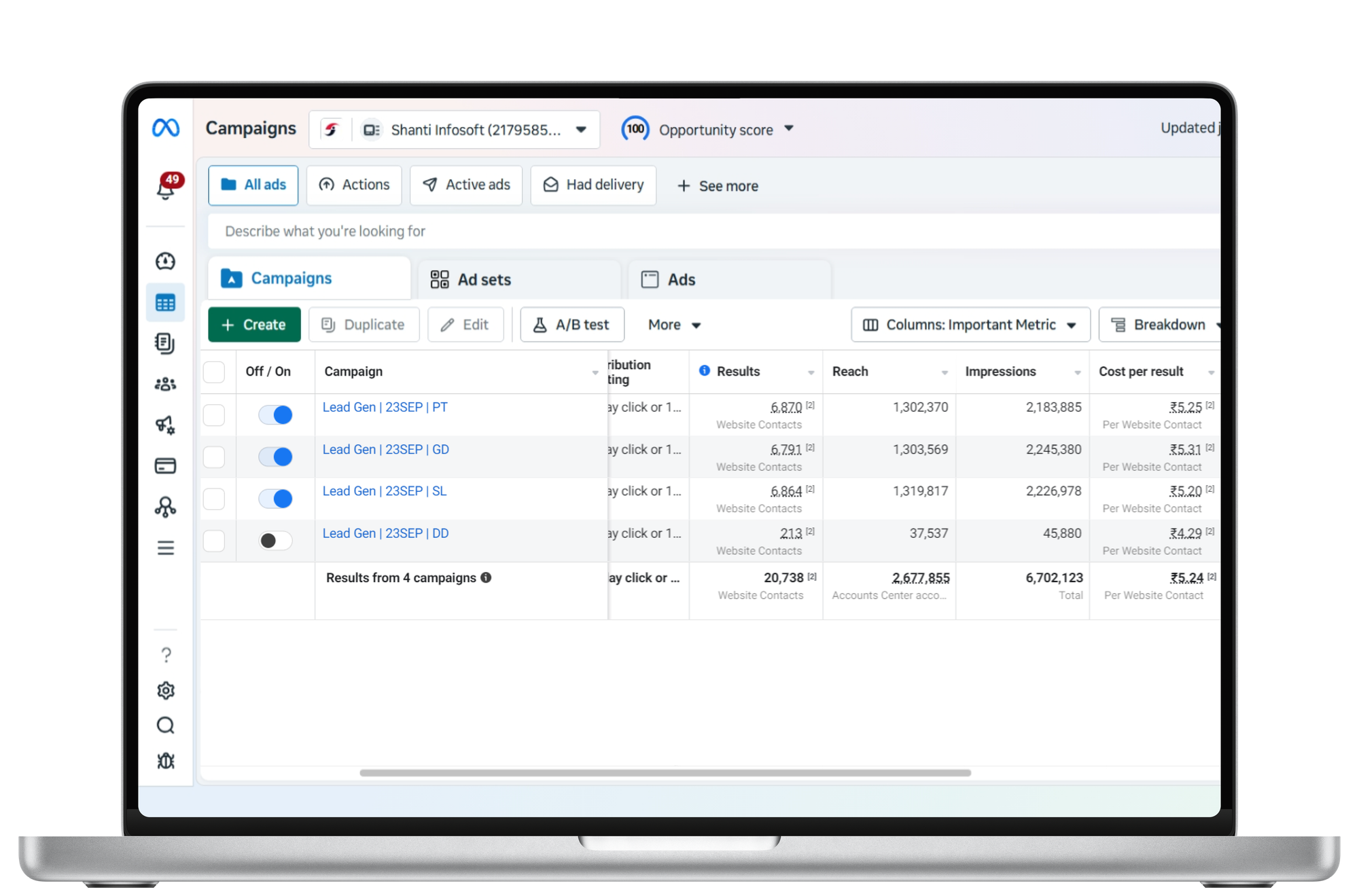1359x896 pixels.
Task: Open the Impressions column header arrow
Action: tap(1078, 372)
